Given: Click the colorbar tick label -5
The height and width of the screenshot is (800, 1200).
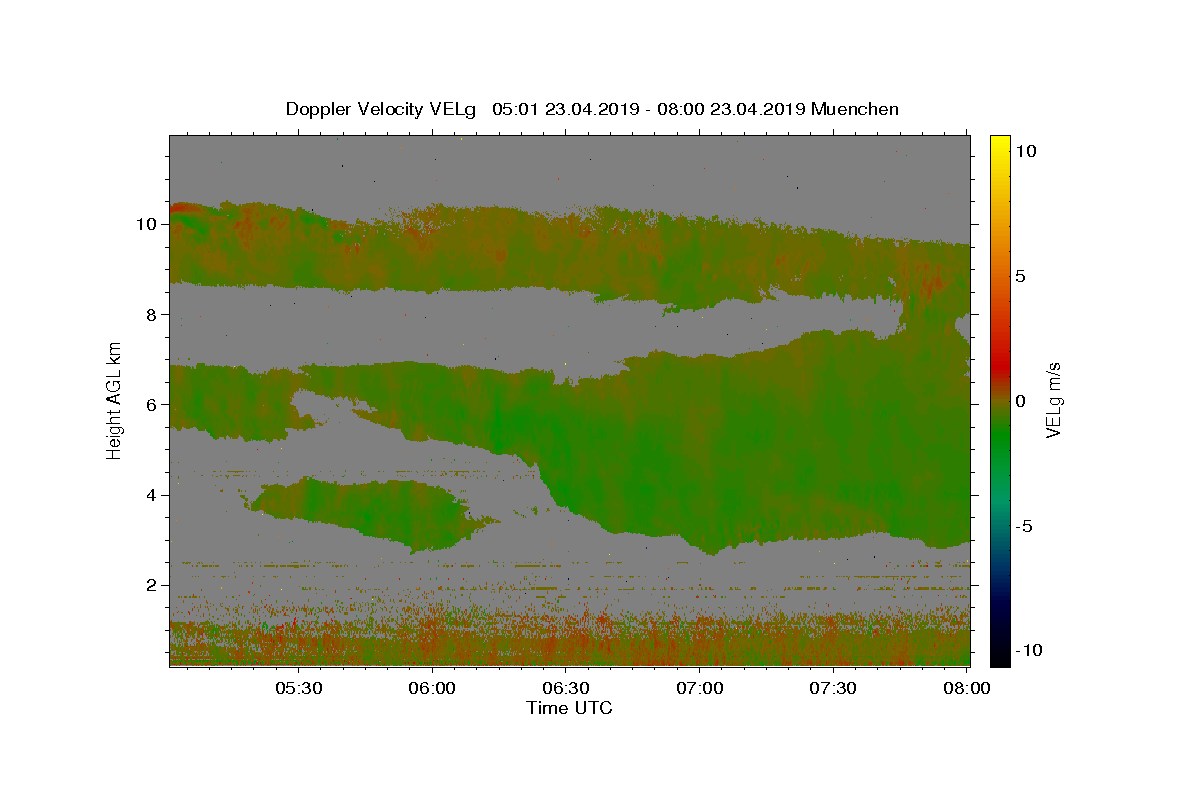Looking at the screenshot, I should (x=1026, y=526).
